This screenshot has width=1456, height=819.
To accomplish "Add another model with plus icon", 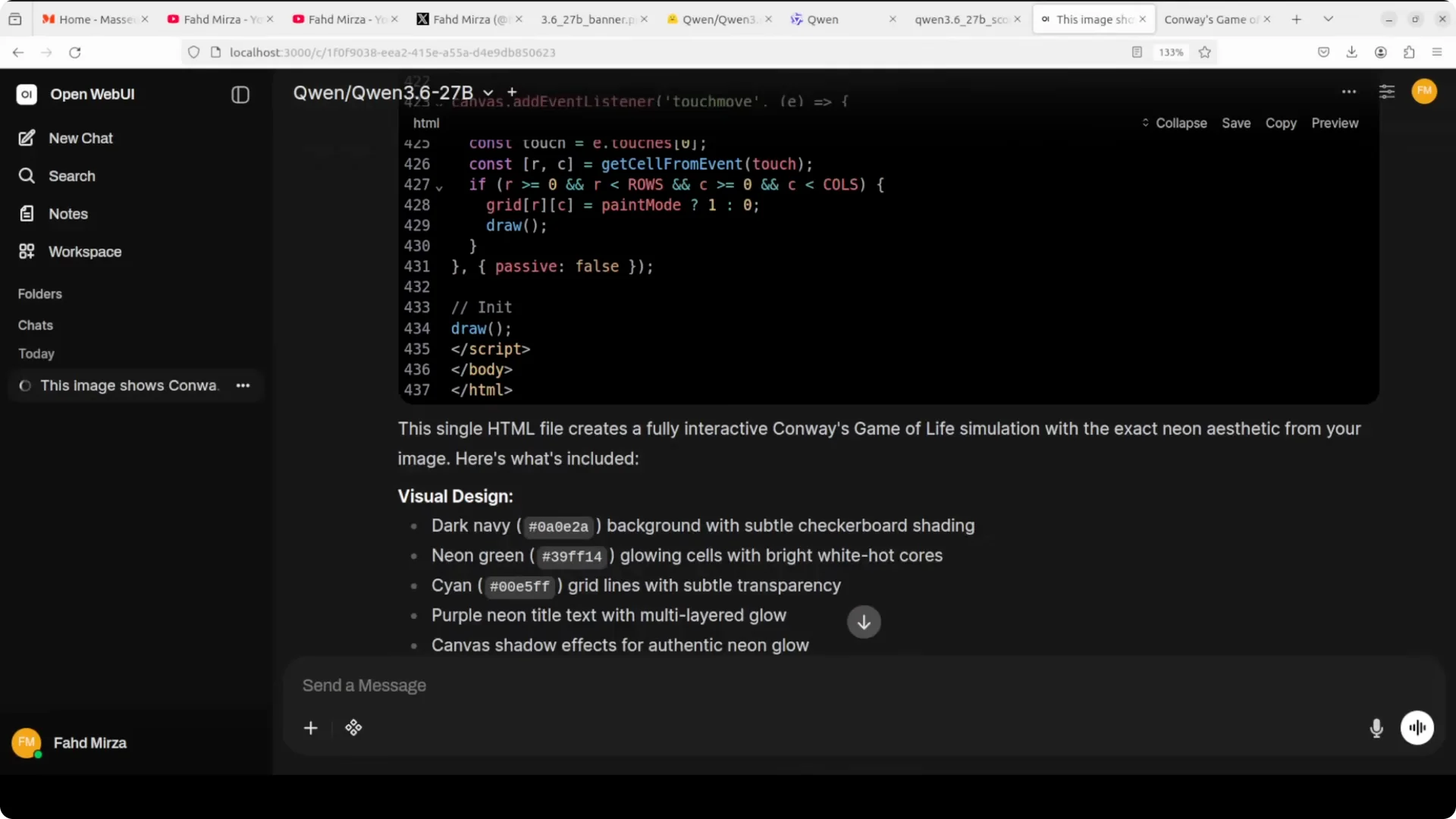I will click(512, 92).
